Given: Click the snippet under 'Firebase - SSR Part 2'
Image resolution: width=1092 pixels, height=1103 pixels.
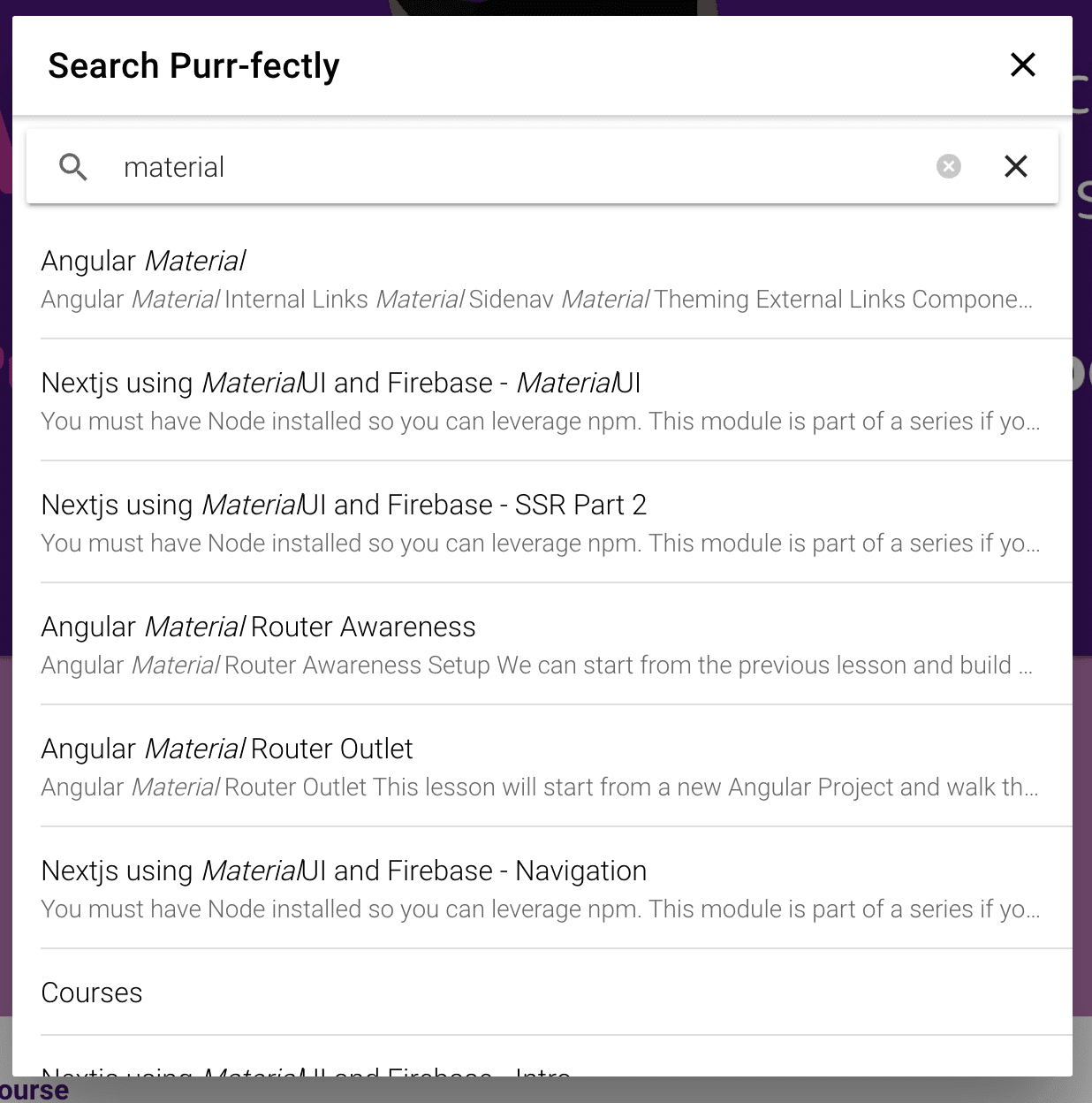Looking at the screenshot, I should [x=541, y=544].
